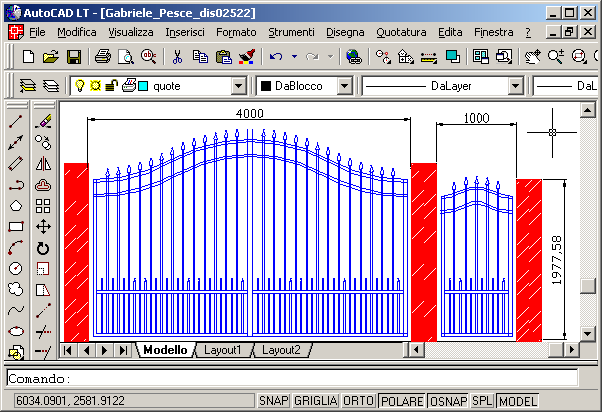Screen dimensions: 602x412
Task: Select the Rotate tool
Action: click(43, 248)
